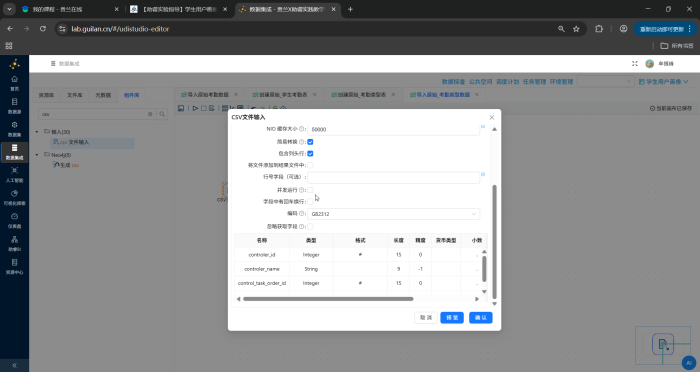Click 取消 button in dialog
Viewport: 700px width, 372px height.
[426, 318]
